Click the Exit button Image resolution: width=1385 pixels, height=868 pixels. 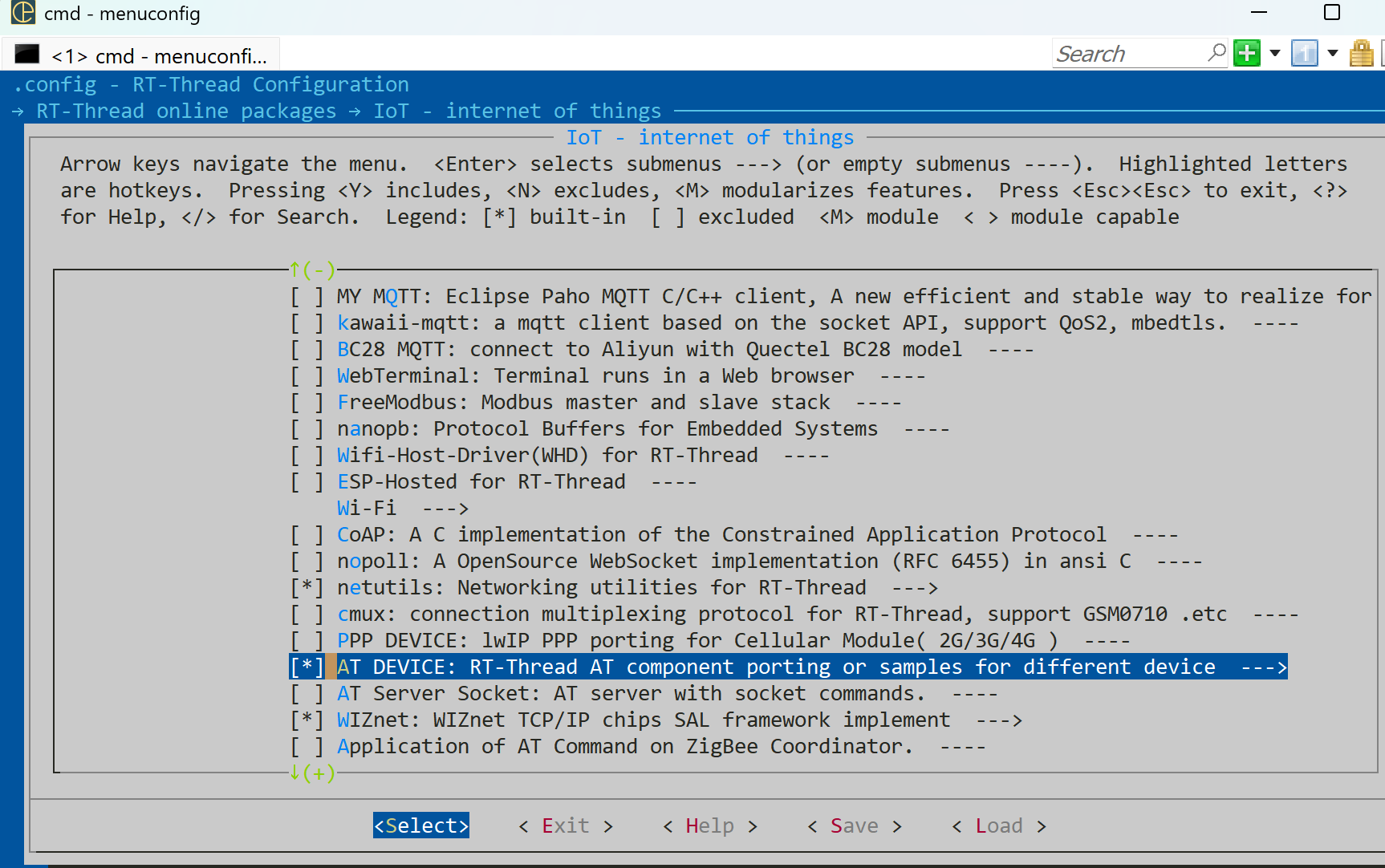coord(566,825)
